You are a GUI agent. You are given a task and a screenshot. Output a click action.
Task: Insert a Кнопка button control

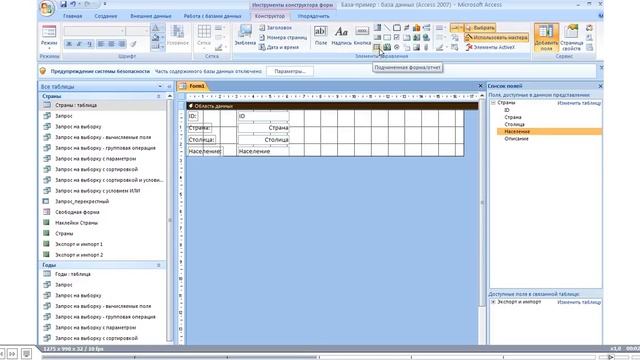[x=362, y=36]
